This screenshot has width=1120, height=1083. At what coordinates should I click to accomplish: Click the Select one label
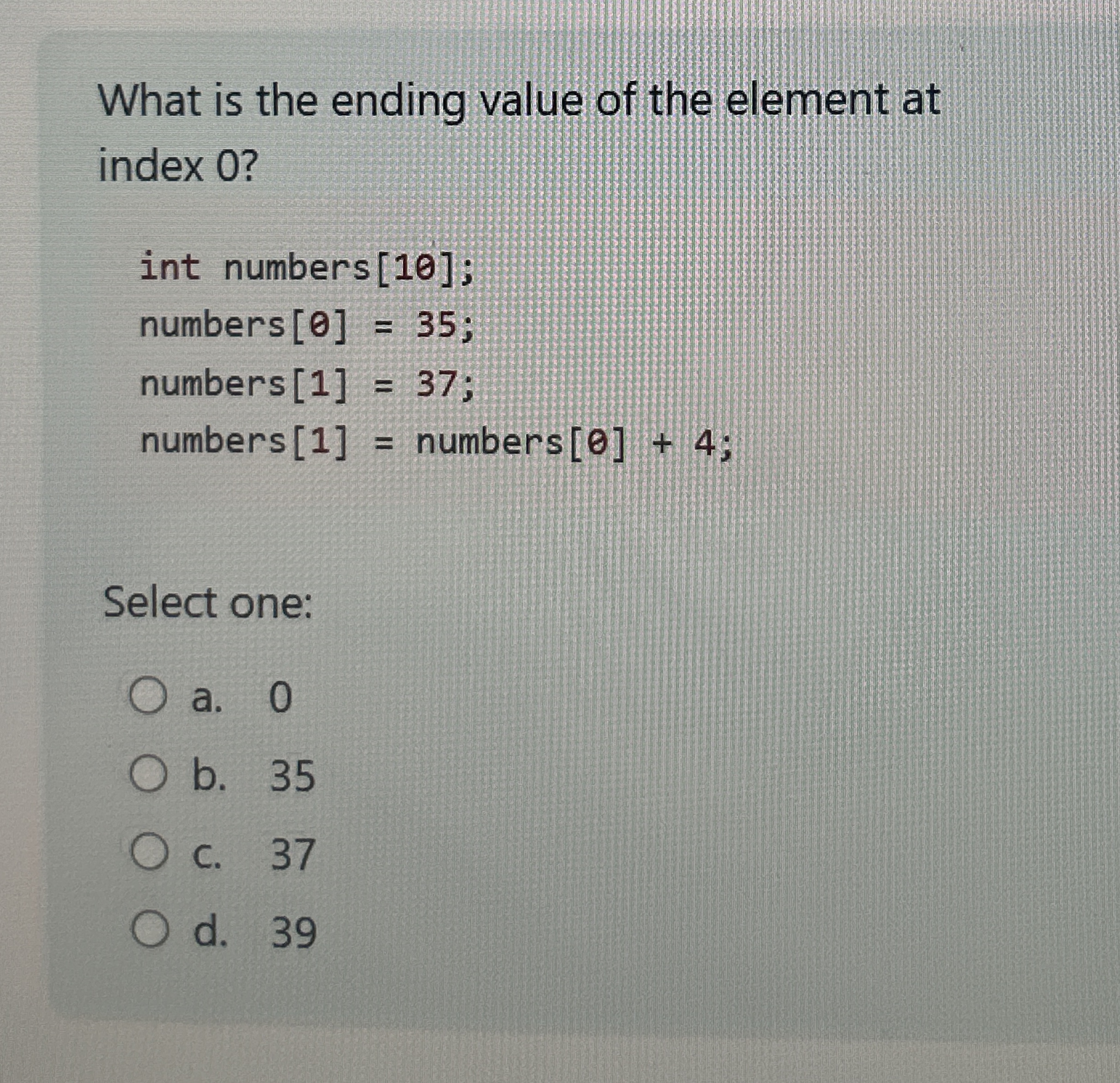click(x=209, y=600)
